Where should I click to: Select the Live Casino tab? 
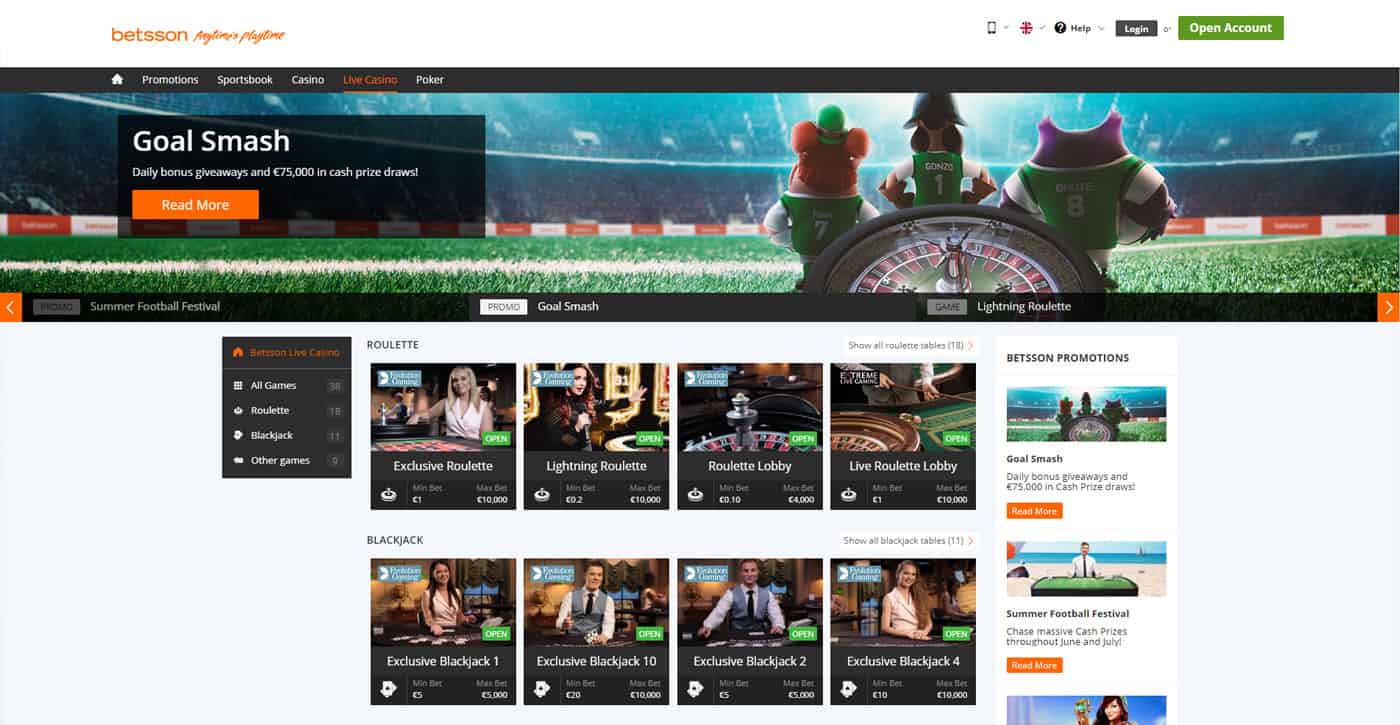pyautogui.click(x=370, y=79)
